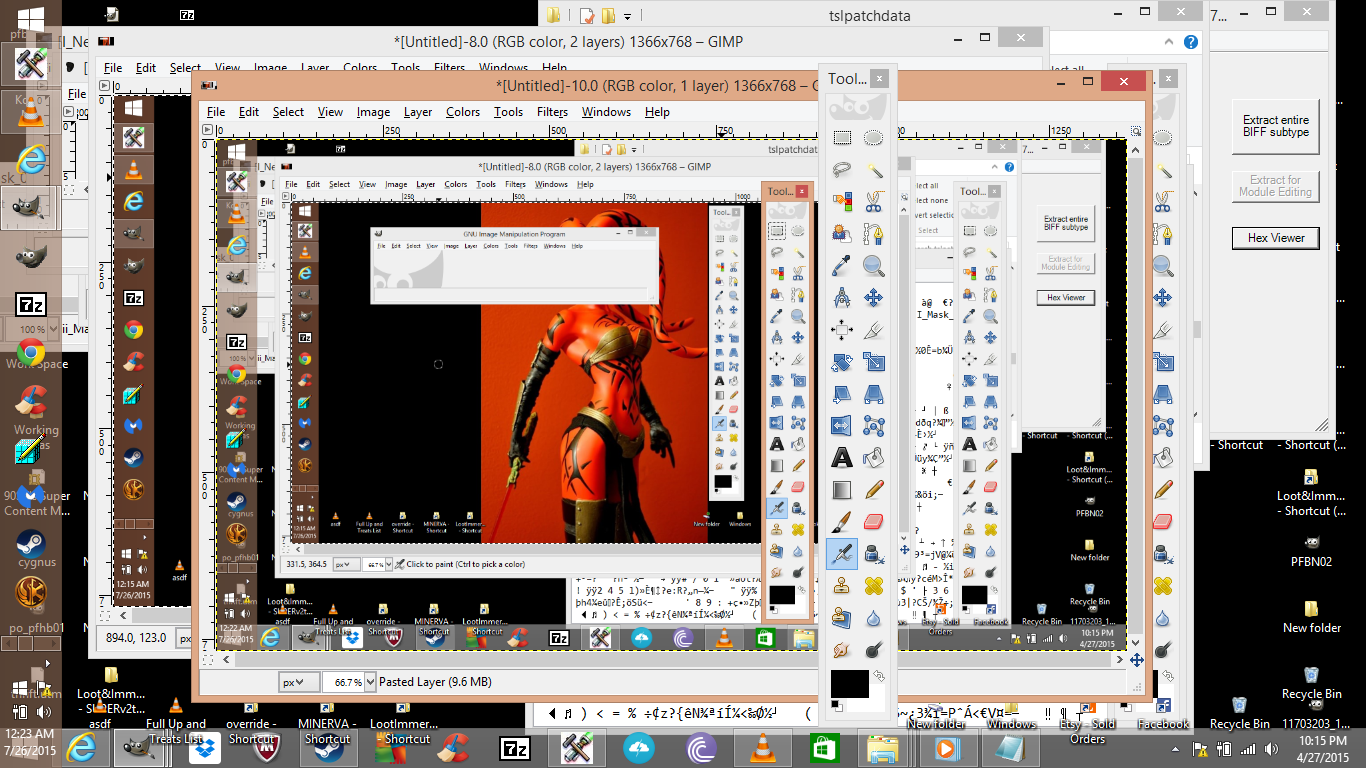The width and height of the screenshot is (1366, 768).
Task: Expand quick access toolbar dropdown in tslpatchdata window
Action: click(x=627, y=16)
